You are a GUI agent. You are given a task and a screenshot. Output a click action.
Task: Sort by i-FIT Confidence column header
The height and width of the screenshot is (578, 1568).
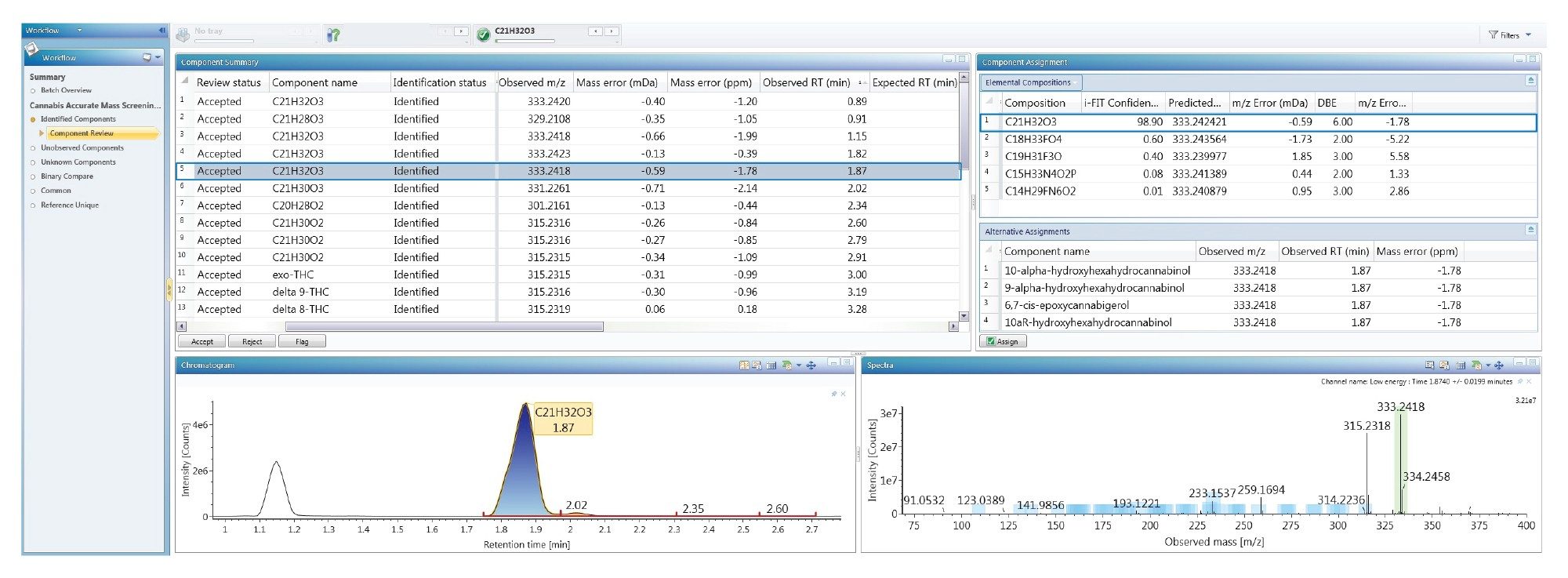pos(1121,103)
